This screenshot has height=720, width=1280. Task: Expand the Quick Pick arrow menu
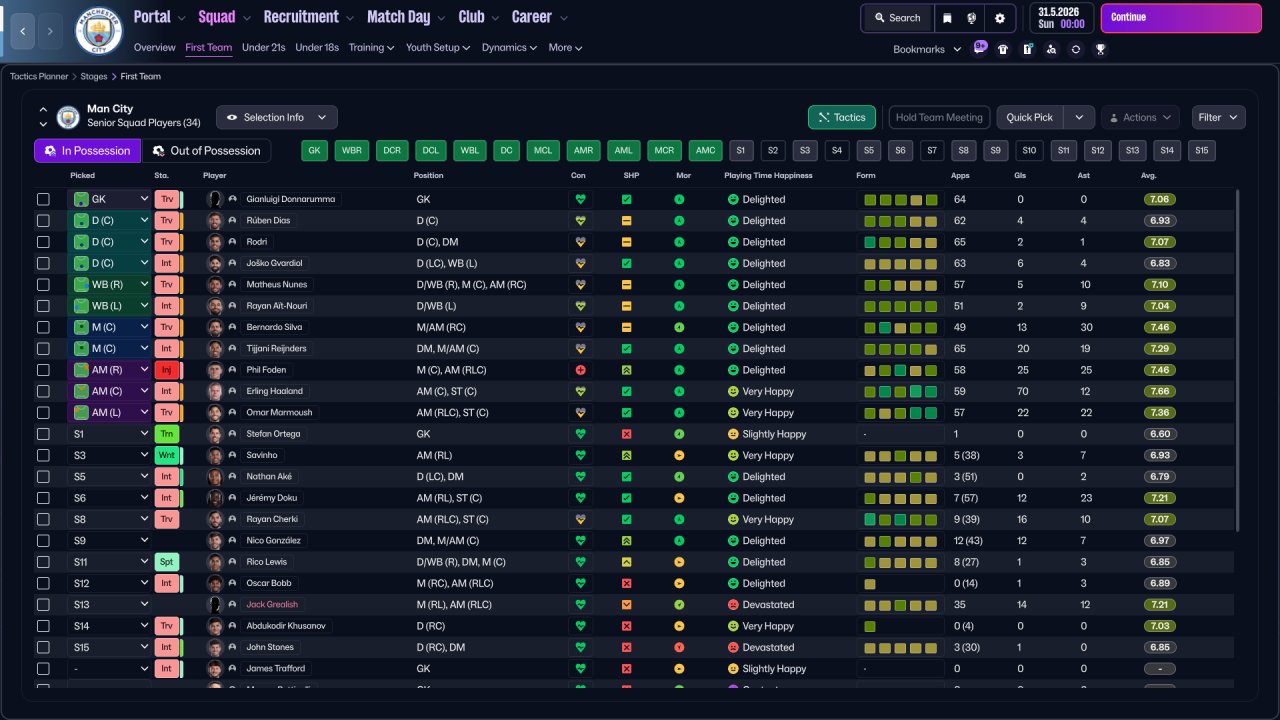[x=1079, y=117]
